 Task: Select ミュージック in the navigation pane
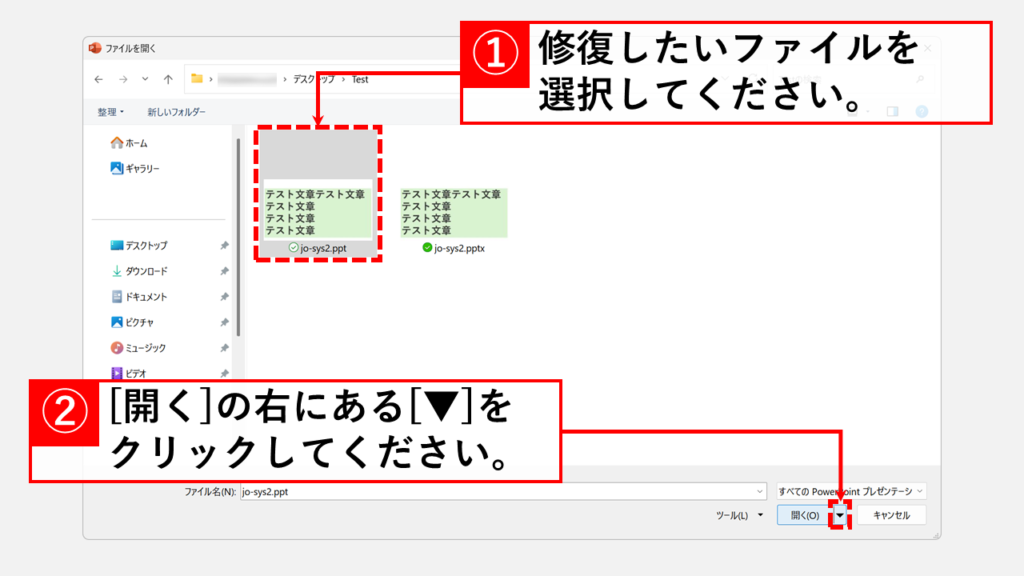138,347
